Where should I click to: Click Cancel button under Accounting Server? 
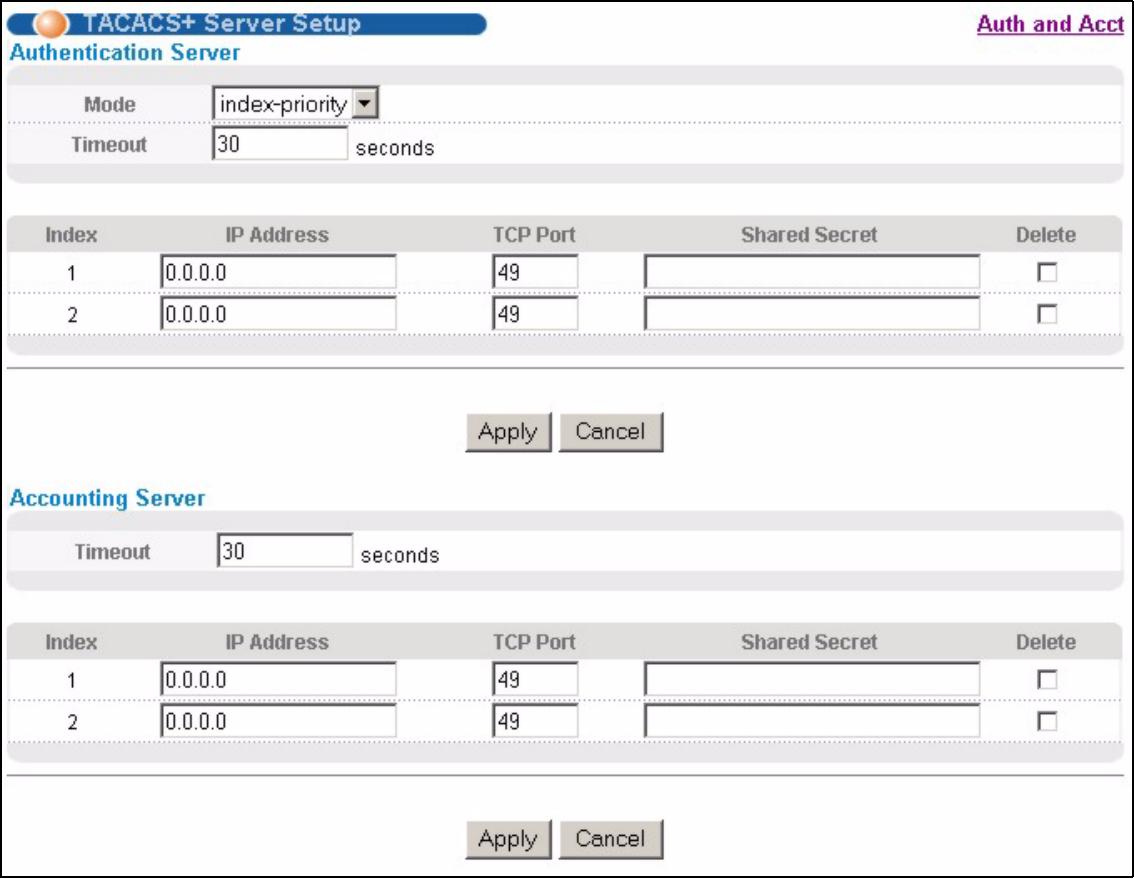click(x=611, y=840)
